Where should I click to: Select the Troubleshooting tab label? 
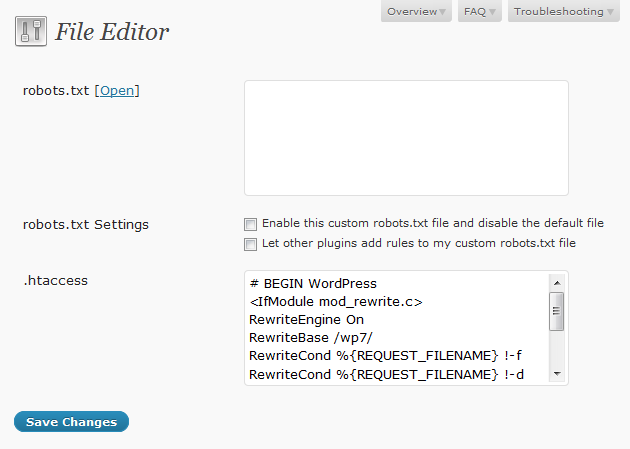pyautogui.click(x=558, y=12)
